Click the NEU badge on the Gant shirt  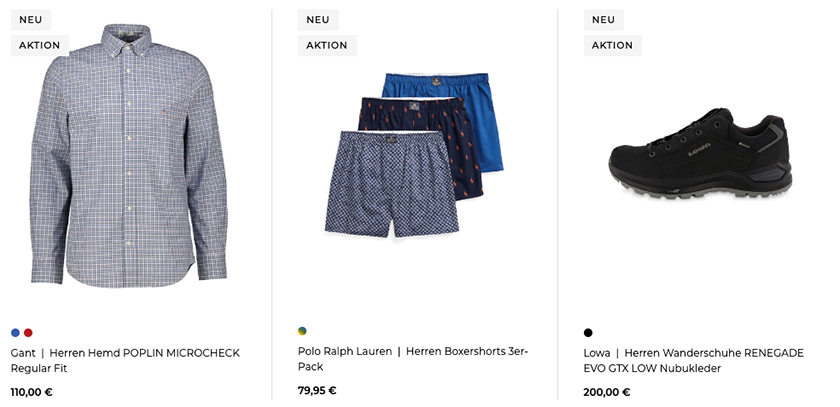[31, 20]
